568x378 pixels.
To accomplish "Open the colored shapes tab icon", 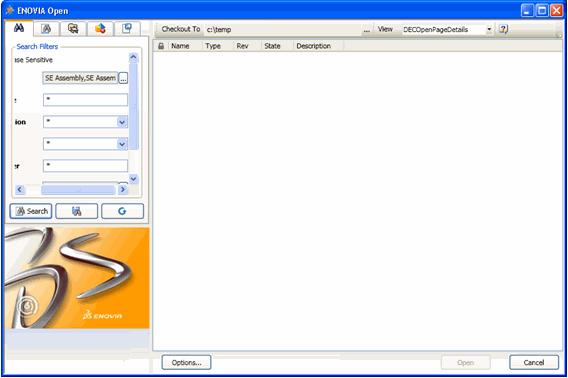I will tap(100, 29).
